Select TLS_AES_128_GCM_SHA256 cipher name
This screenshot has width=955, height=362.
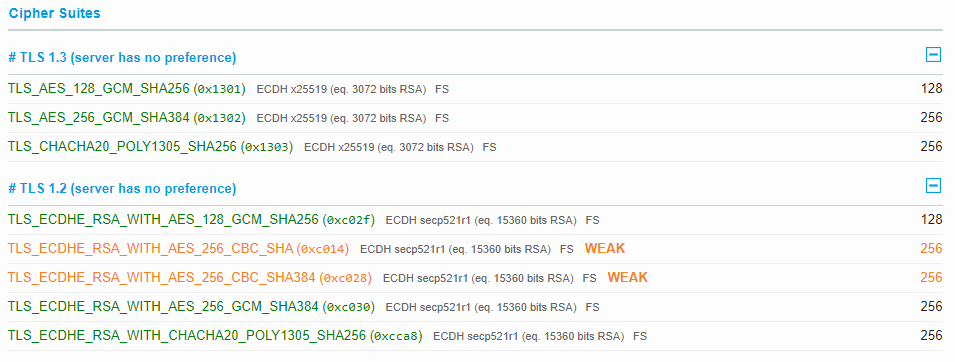99,89
